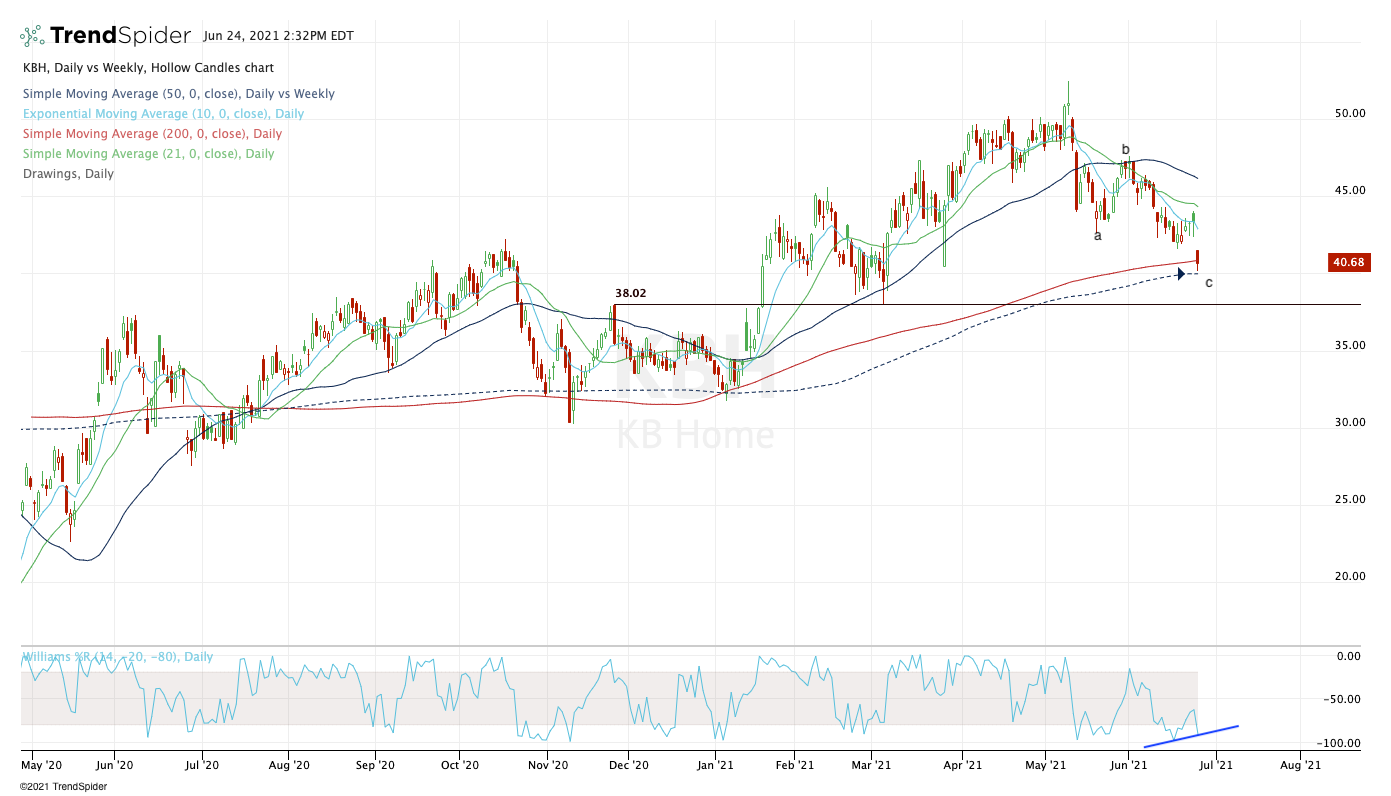Viewport: 1391px width, 796px height.
Task: Click the Dec '20 date axis label
Action: (629, 764)
